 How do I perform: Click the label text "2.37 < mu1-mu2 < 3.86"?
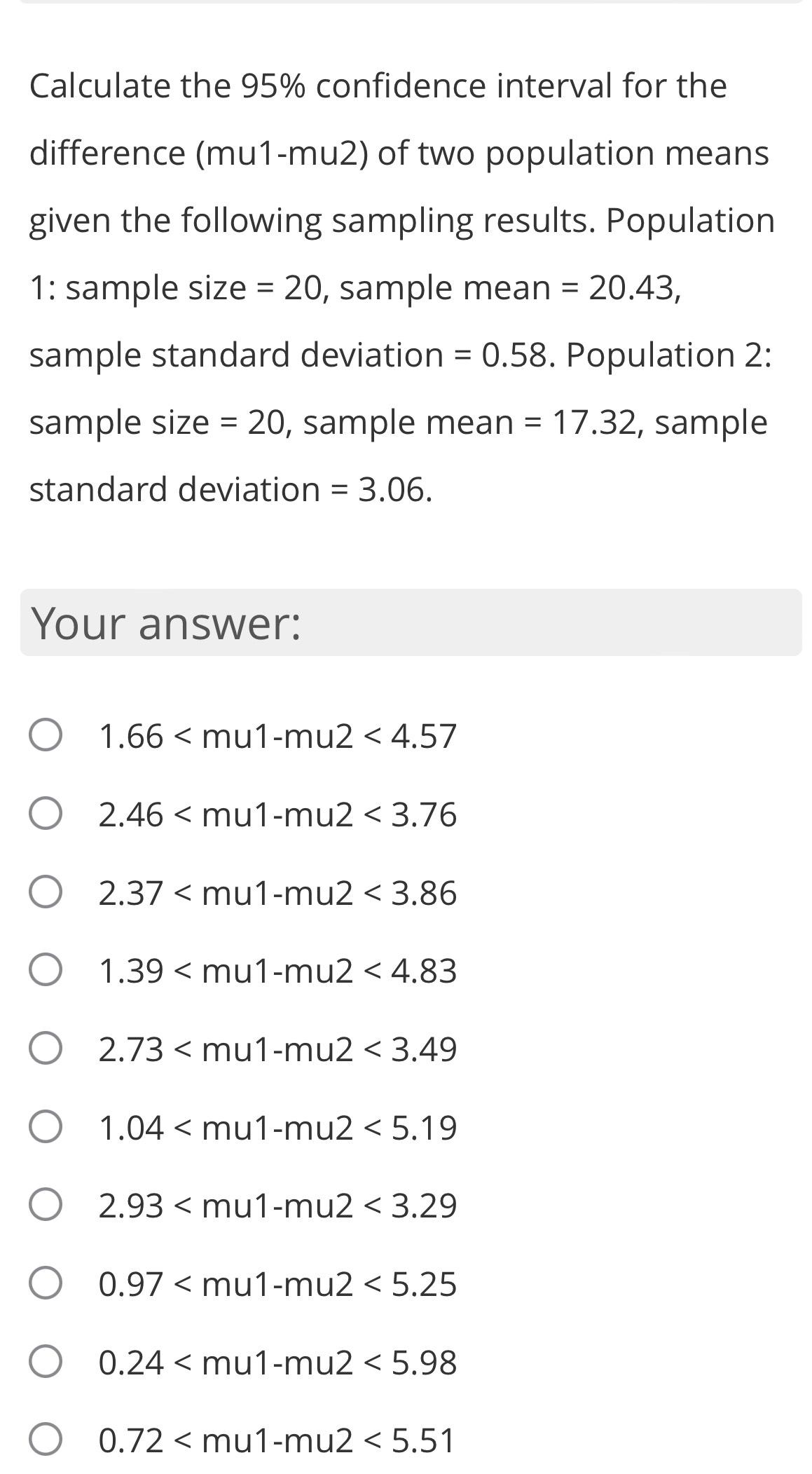click(x=277, y=893)
